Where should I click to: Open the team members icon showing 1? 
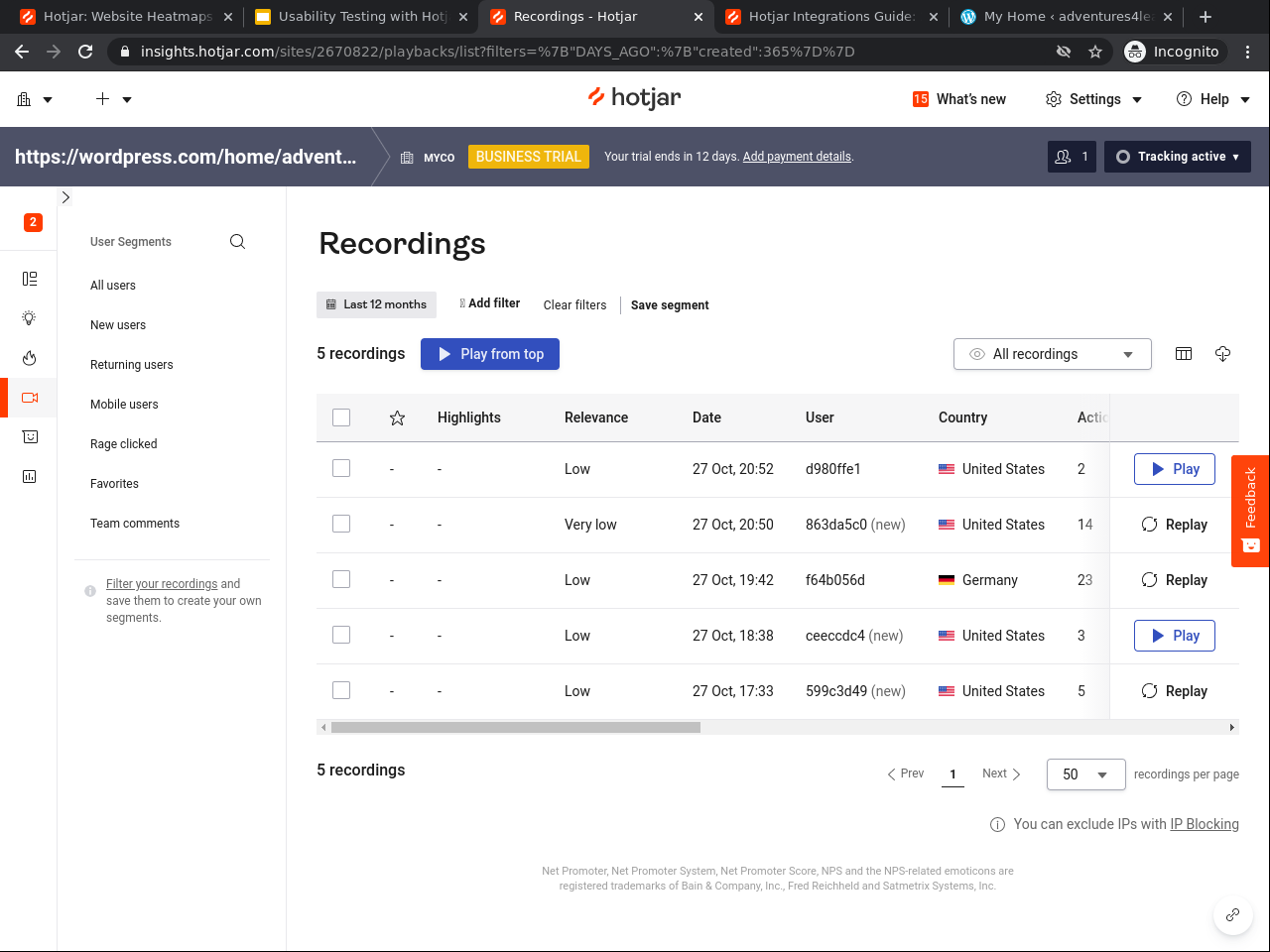coord(1072,157)
